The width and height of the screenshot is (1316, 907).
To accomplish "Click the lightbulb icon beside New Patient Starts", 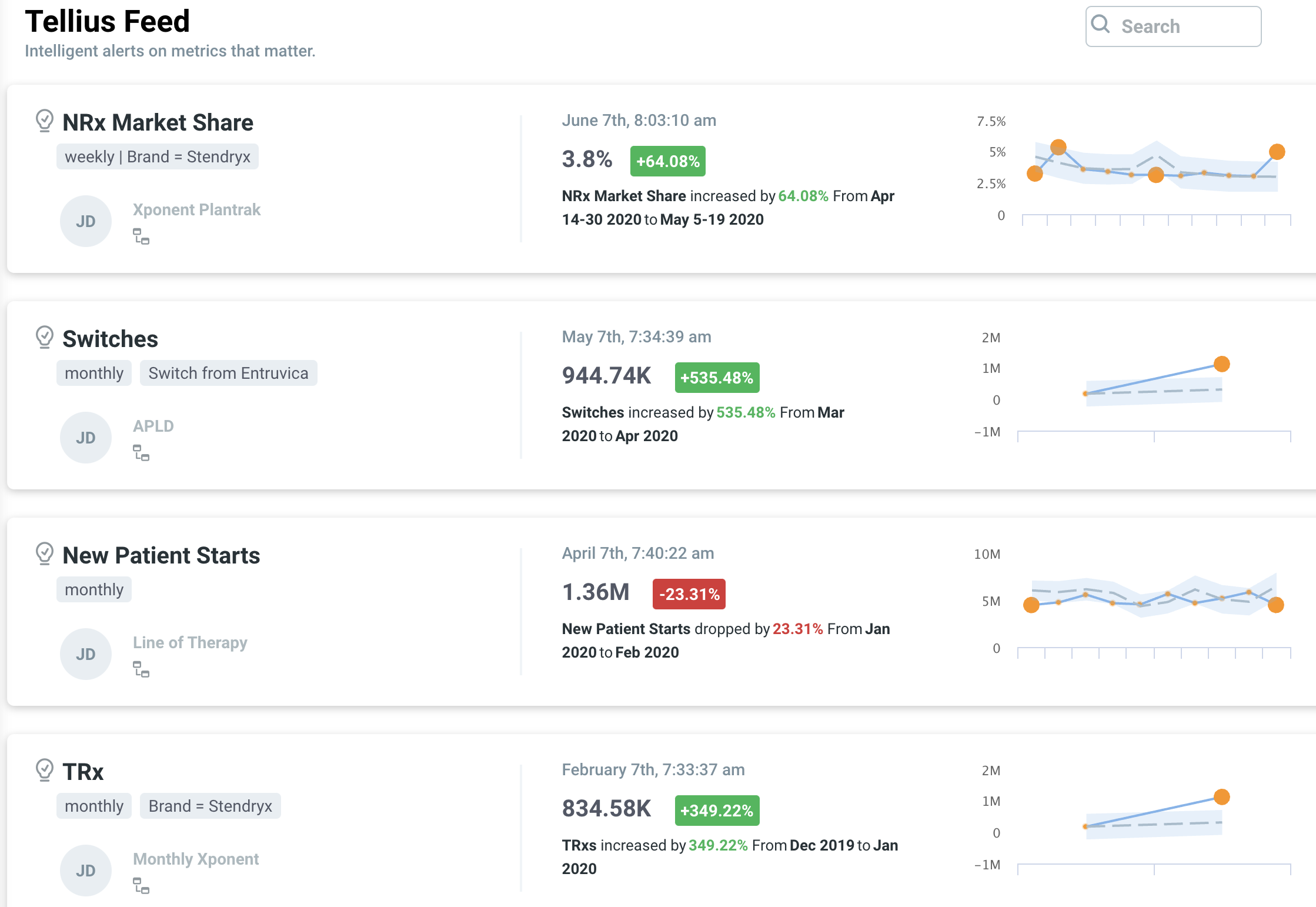I will coord(45,553).
